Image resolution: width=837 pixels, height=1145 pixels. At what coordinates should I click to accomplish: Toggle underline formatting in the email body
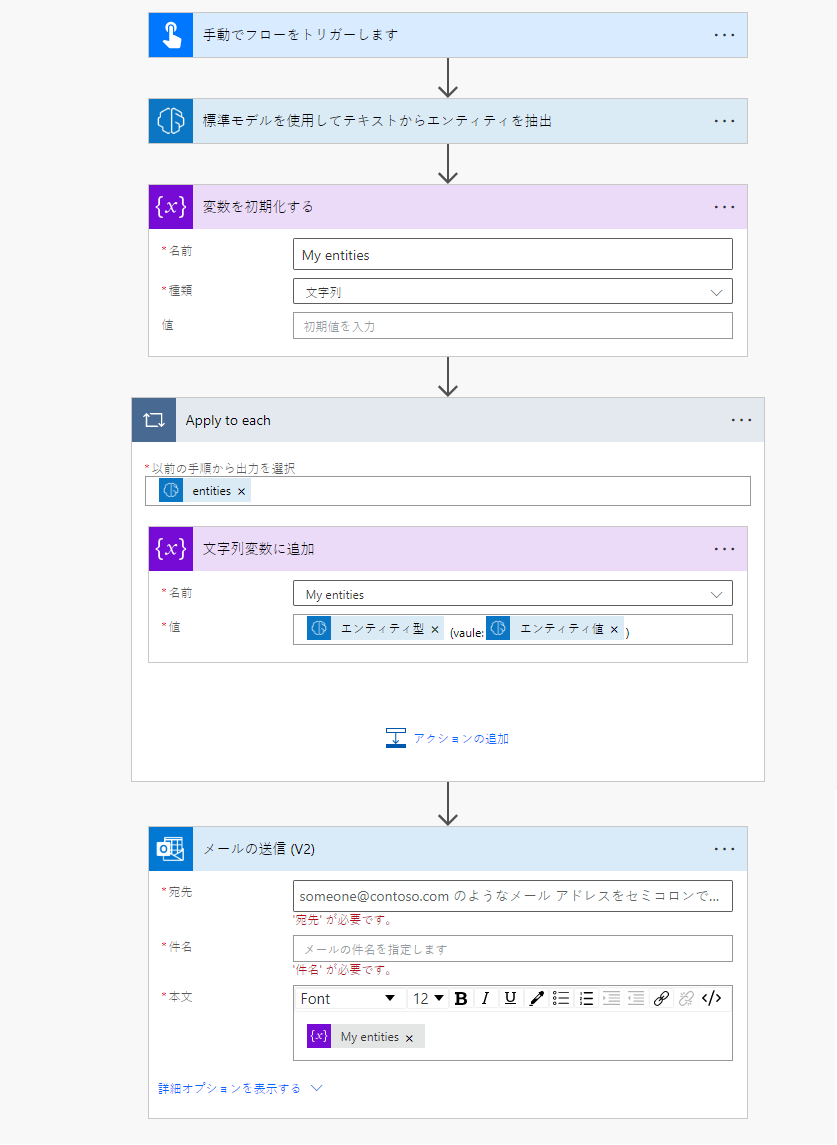tap(510, 997)
